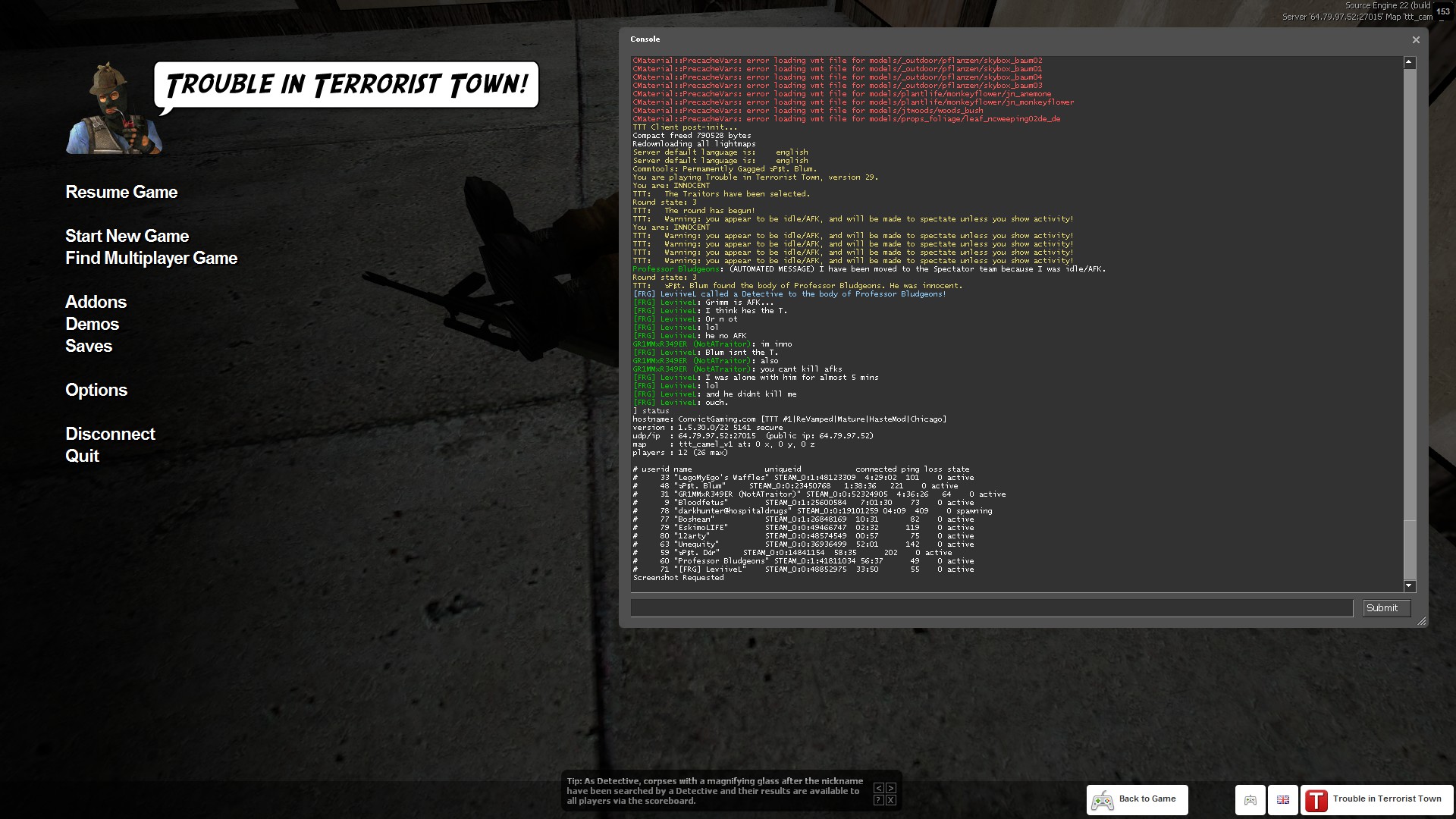Image resolution: width=1456 pixels, height=819 pixels.
Task: Open the Trouble in Terrorist Town gamemode selector
Action: pos(1376,799)
